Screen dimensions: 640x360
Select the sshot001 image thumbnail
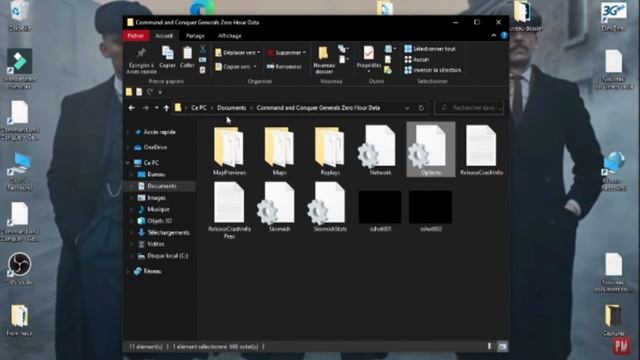point(380,210)
